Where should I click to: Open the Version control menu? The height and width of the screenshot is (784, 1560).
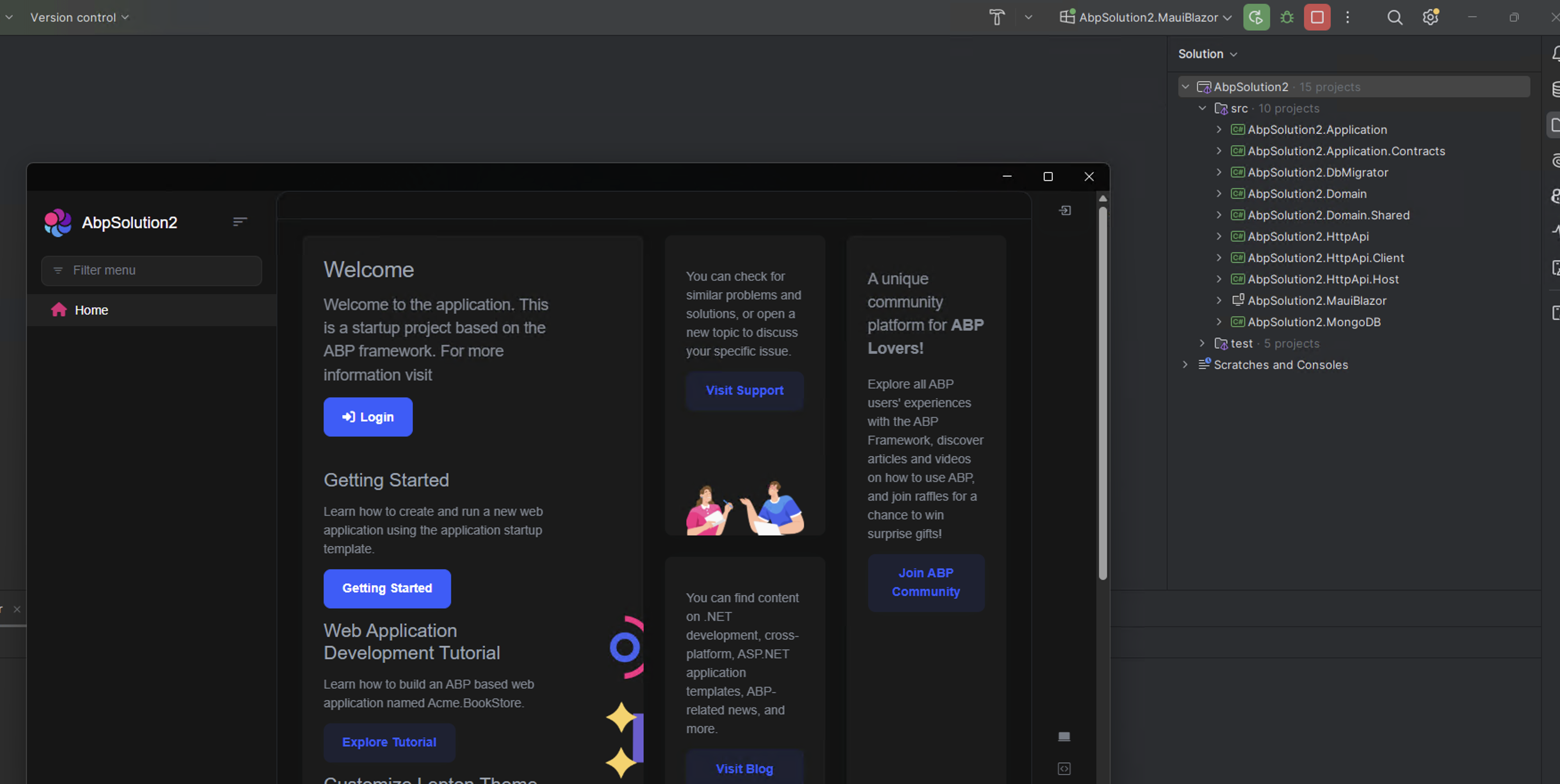pyautogui.click(x=79, y=17)
